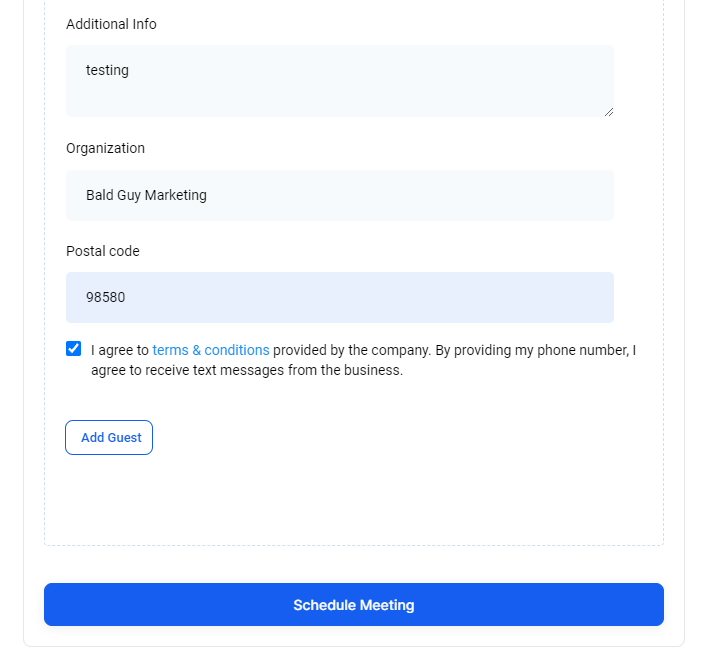Open the terms & conditions link

click(211, 350)
